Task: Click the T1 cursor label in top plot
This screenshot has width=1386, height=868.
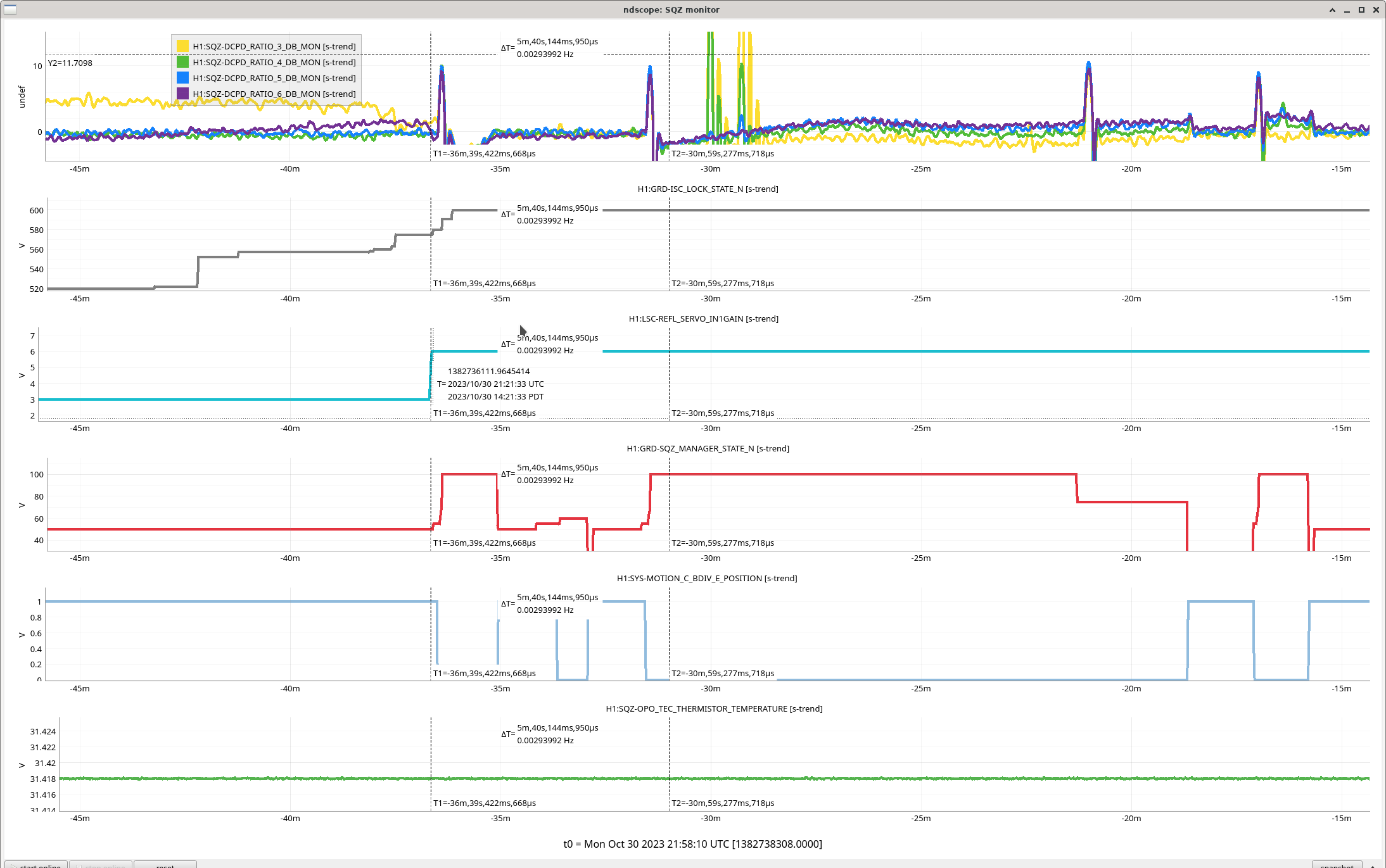Action: [x=484, y=153]
